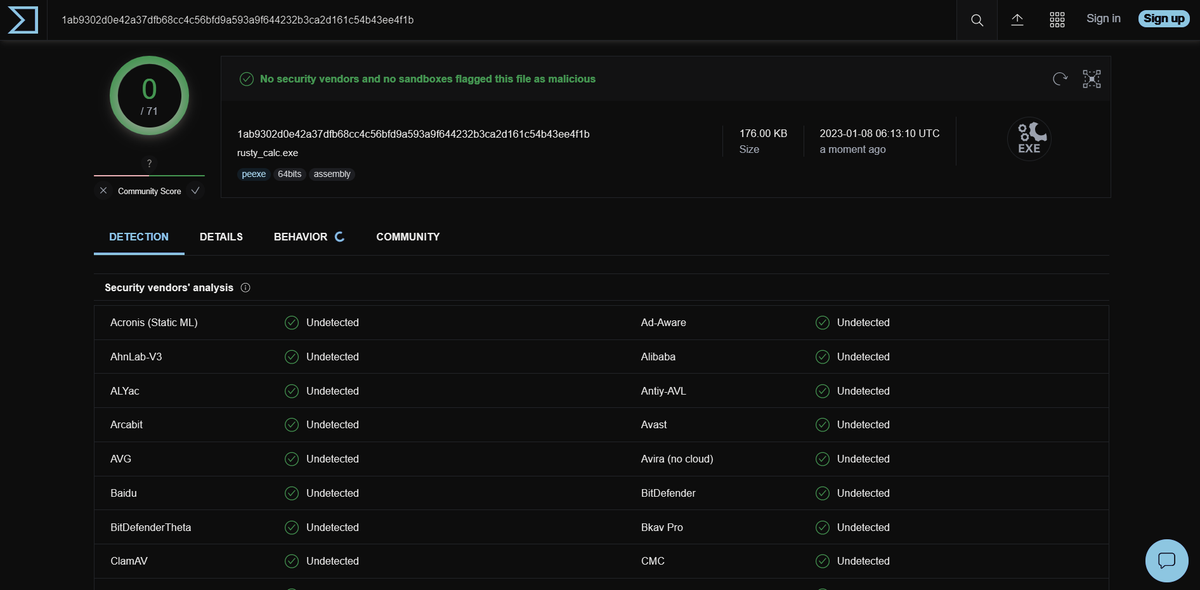
Task: Click the Security vendors' analysis heading
Action: [x=169, y=288]
